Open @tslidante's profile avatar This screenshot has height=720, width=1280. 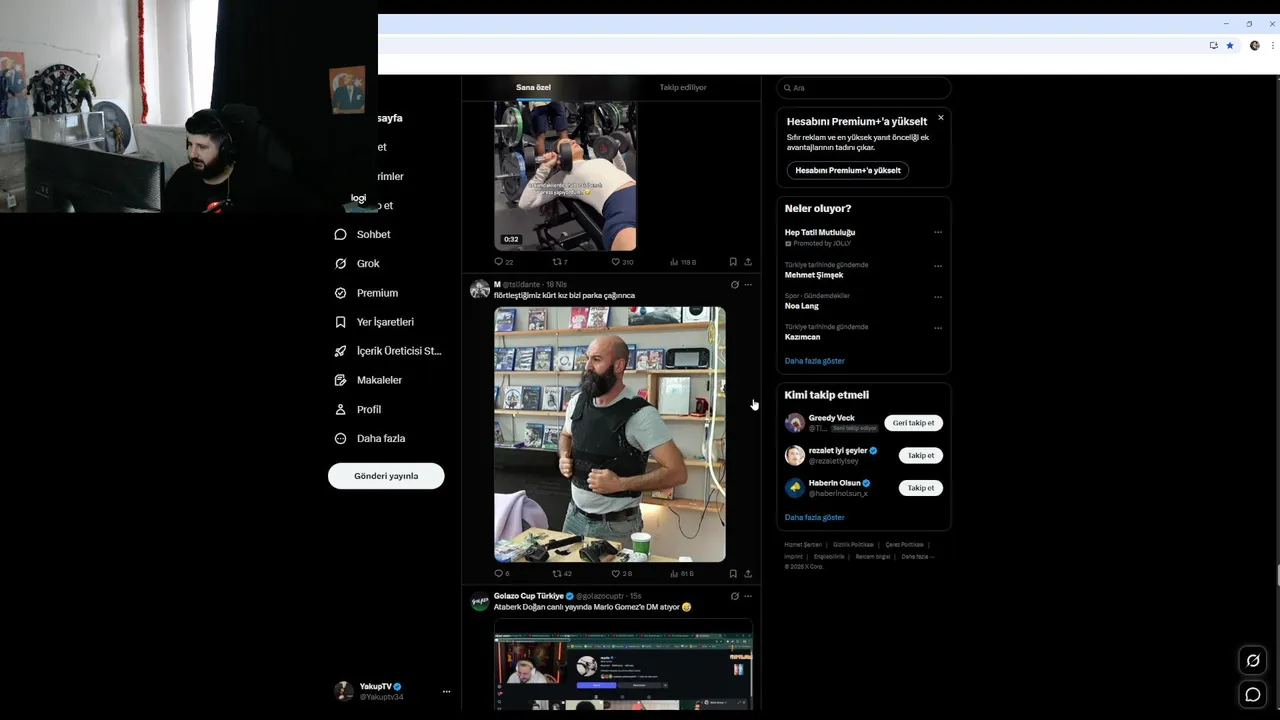(x=480, y=290)
